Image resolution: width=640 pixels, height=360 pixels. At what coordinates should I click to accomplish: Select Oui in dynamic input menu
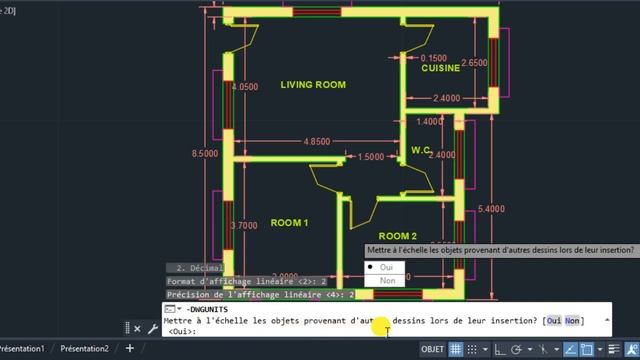coord(384,267)
